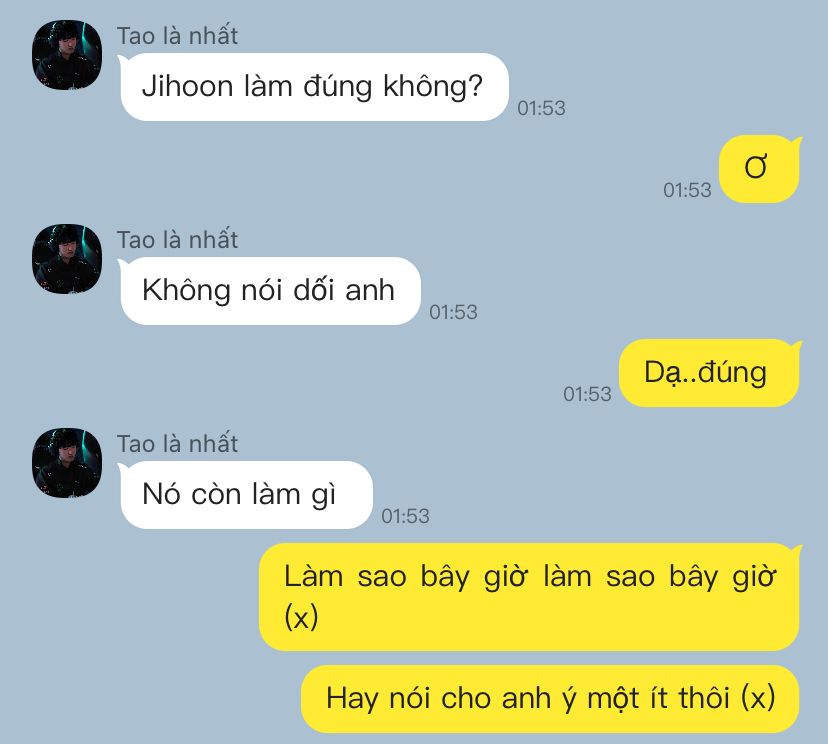
Task: Click timestamp next to "Không nói dối anh"
Action: point(453,312)
